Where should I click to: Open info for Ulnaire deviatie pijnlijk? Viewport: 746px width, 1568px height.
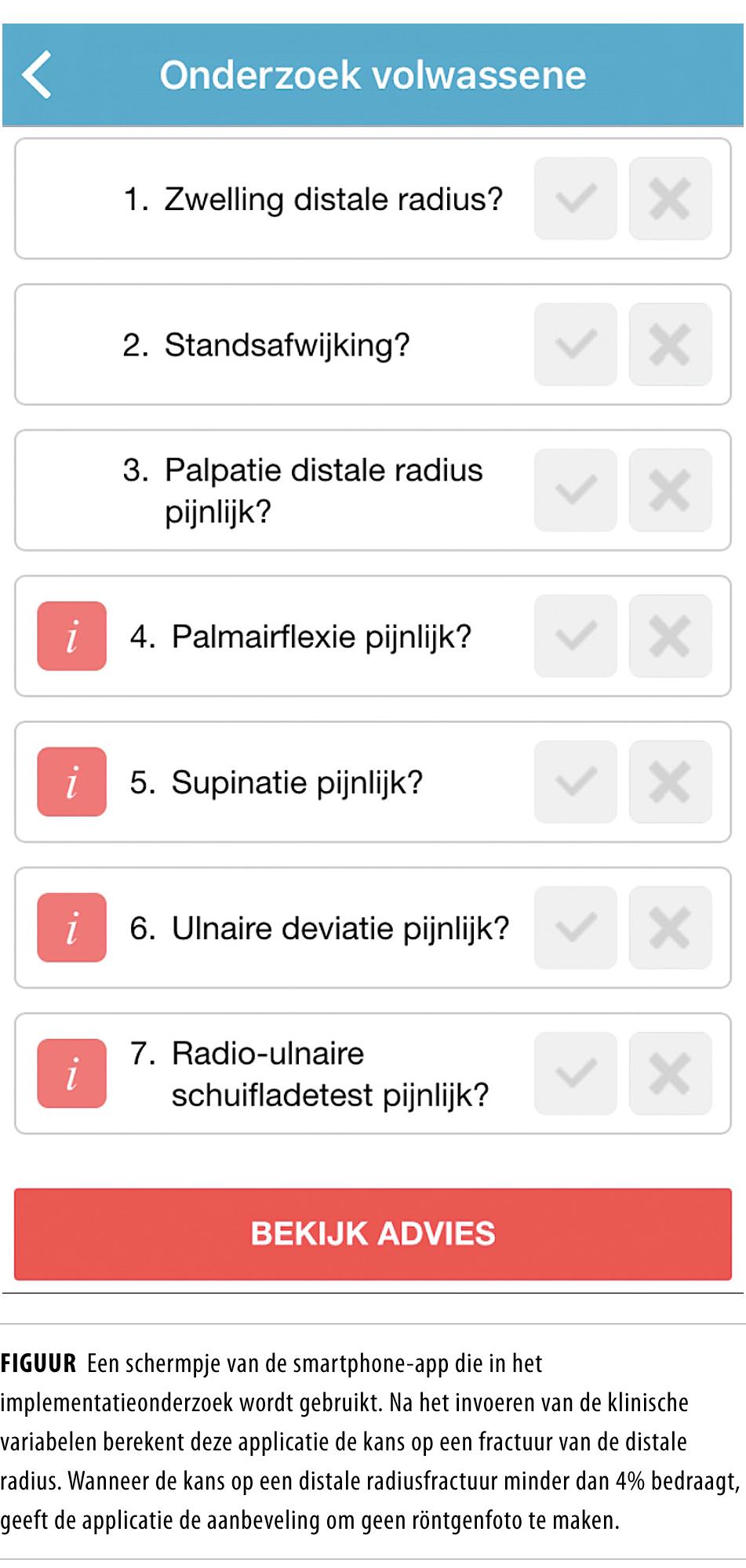[x=71, y=927]
